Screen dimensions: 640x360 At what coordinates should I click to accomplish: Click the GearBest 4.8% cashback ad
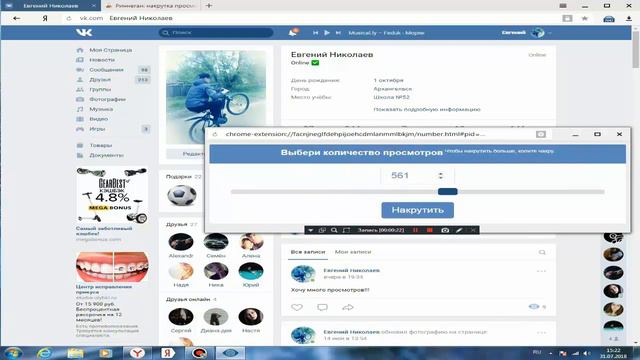tap(112, 195)
